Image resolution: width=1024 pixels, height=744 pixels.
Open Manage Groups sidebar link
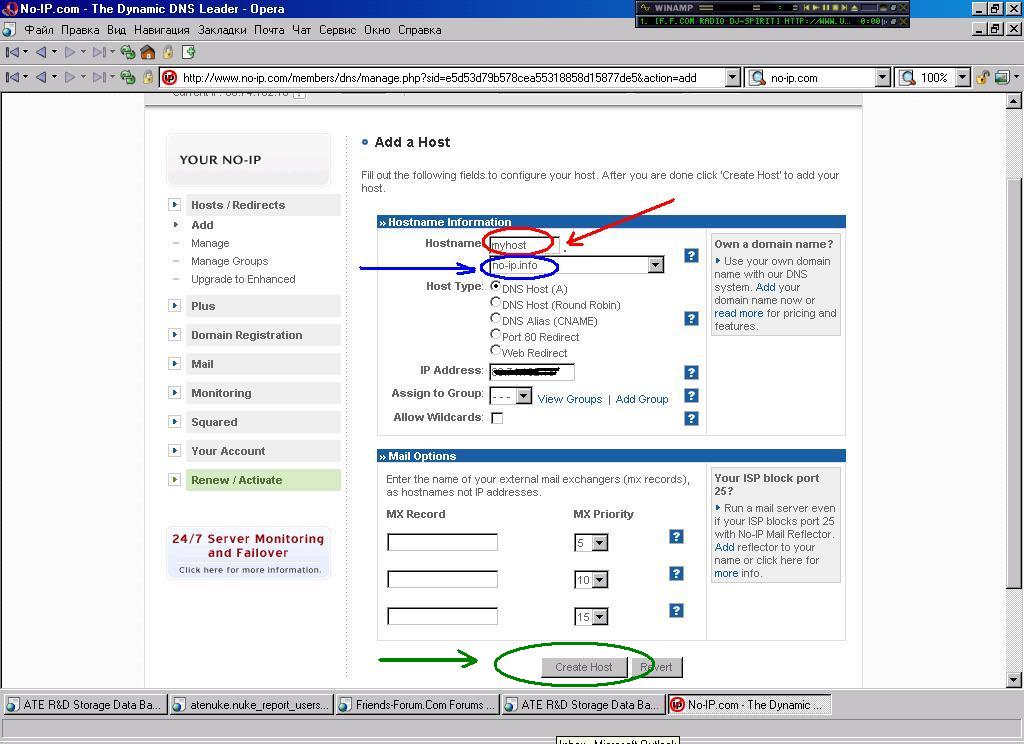pos(230,261)
